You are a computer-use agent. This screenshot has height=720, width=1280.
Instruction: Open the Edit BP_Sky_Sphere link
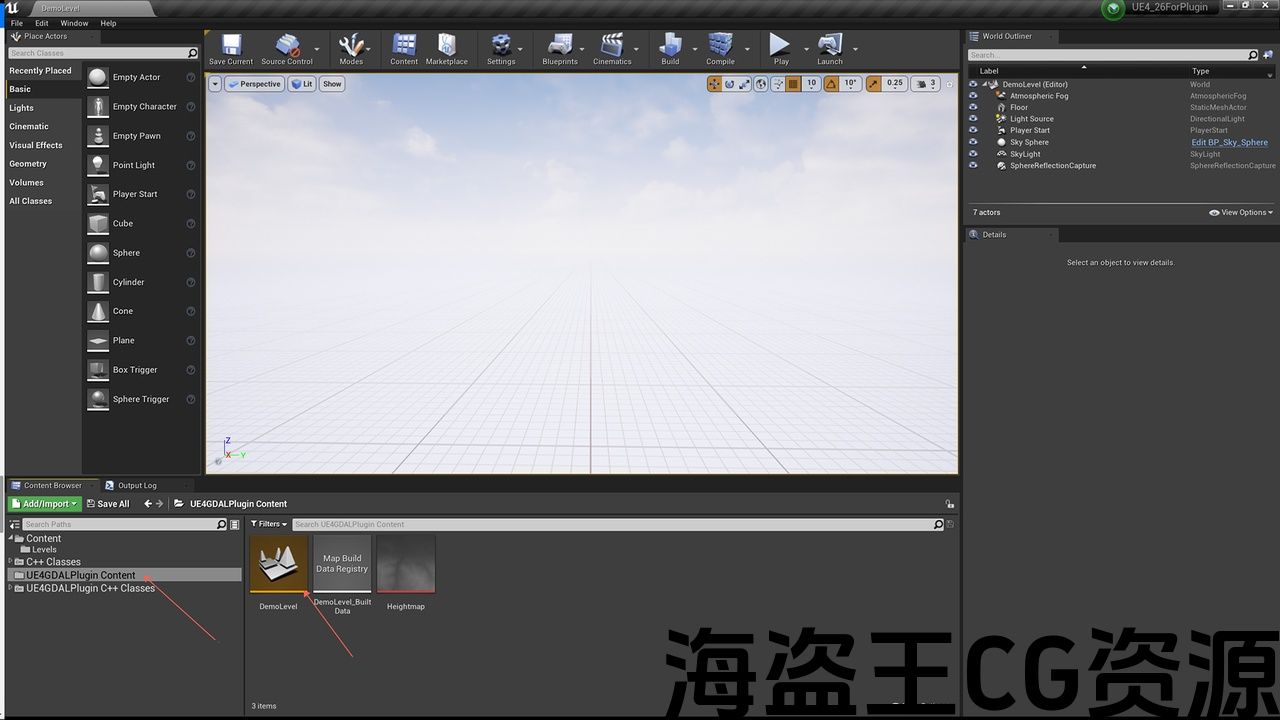1229,142
